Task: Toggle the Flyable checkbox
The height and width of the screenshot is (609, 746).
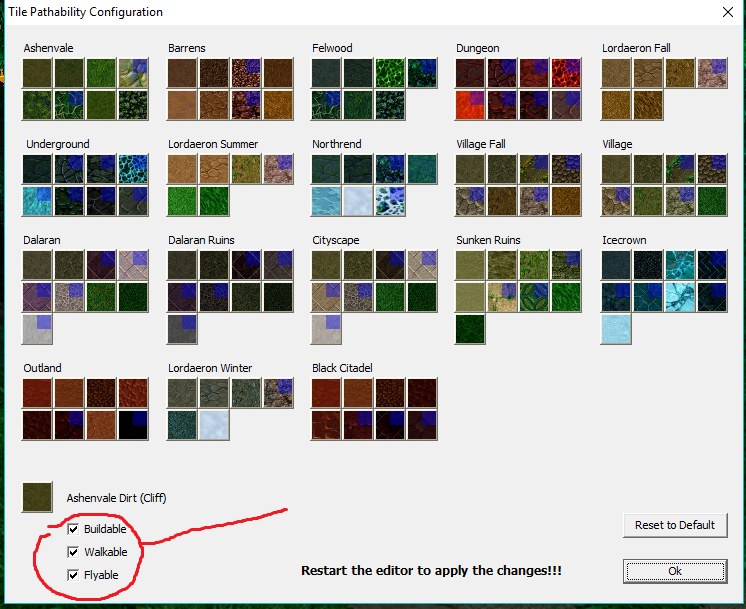Action: 73,575
